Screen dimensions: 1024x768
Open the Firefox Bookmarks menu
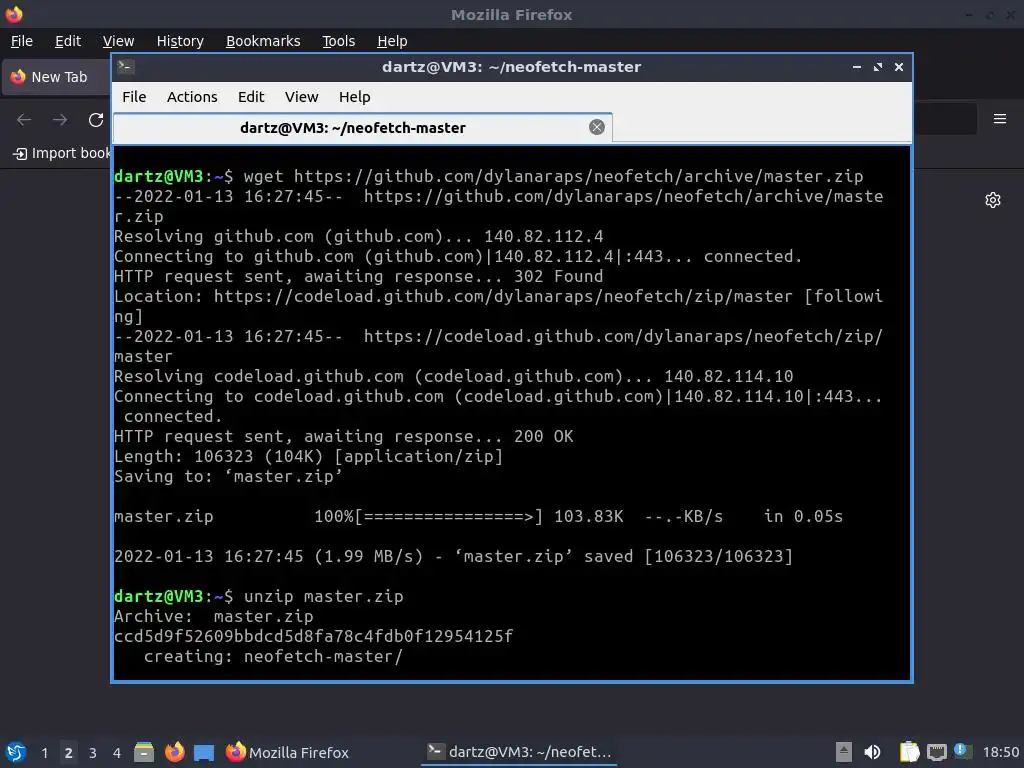263,41
